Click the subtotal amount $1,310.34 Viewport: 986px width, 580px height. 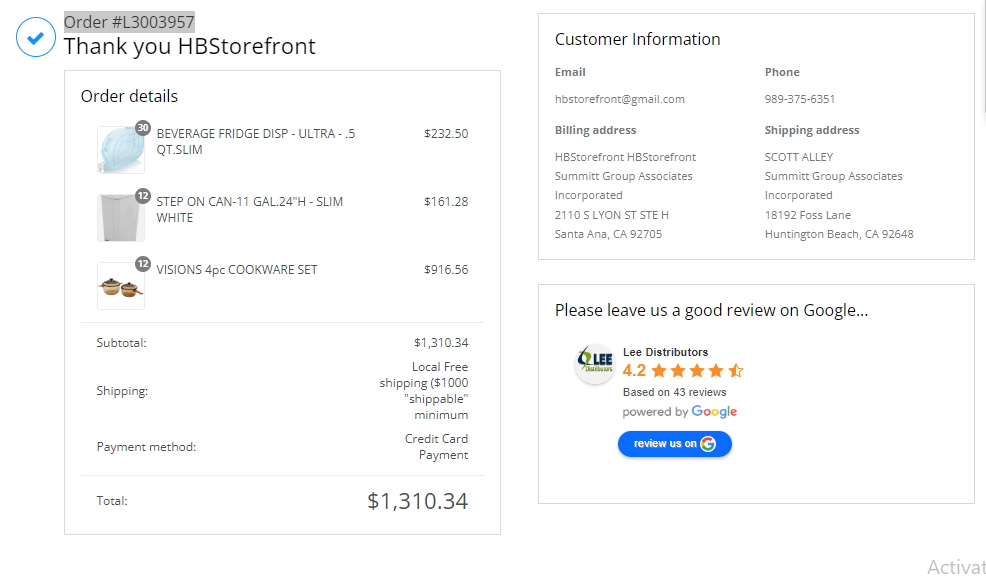(441, 343)
